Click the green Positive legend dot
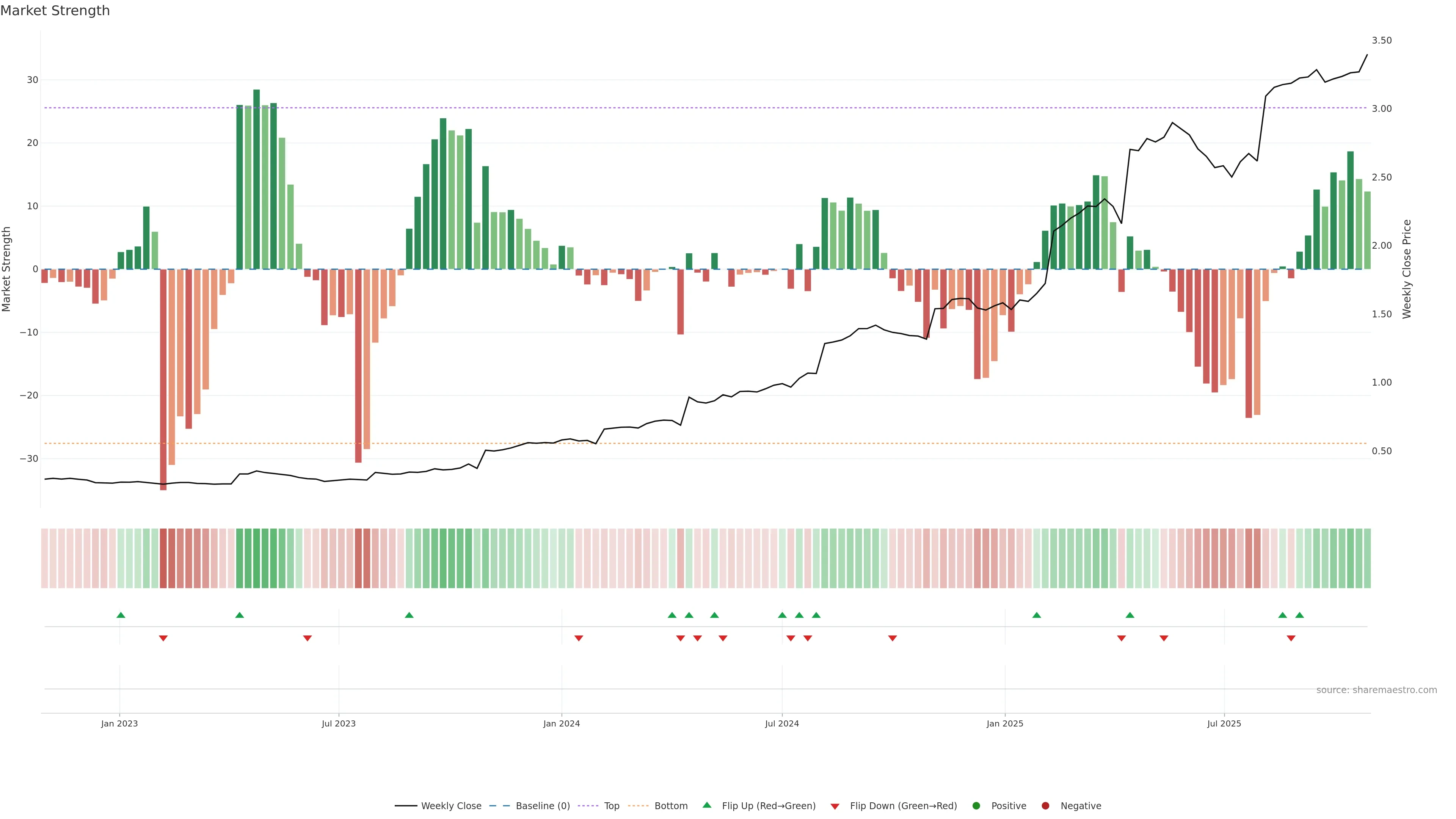The width and height of the screenshot is (1456, 819). pyautogui.click(x=976, y=806)
